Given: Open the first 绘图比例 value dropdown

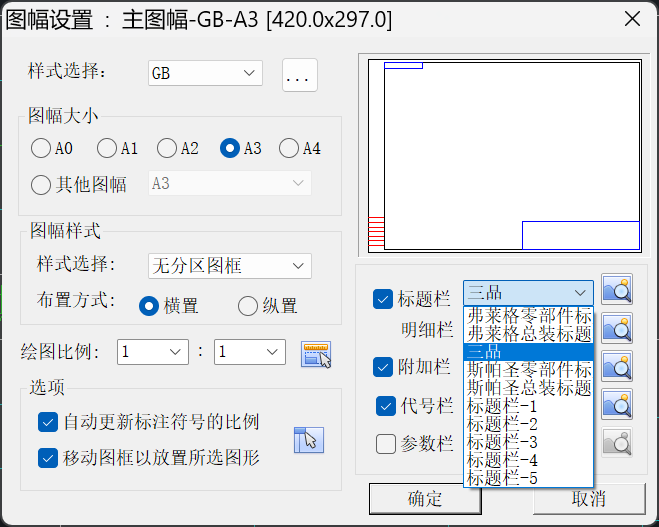Looking at the screenshot, I should pyautogui.click(x=153, y=352).
